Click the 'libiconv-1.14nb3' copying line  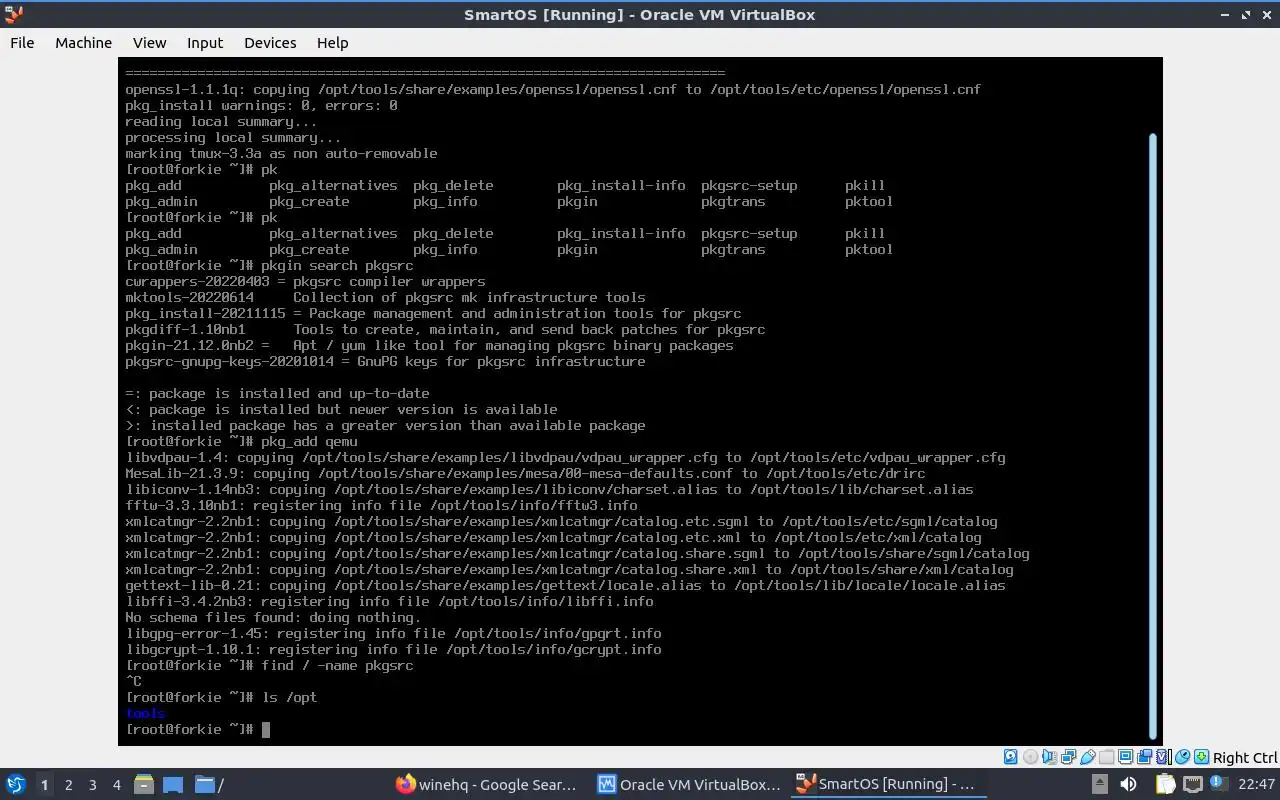549,489
